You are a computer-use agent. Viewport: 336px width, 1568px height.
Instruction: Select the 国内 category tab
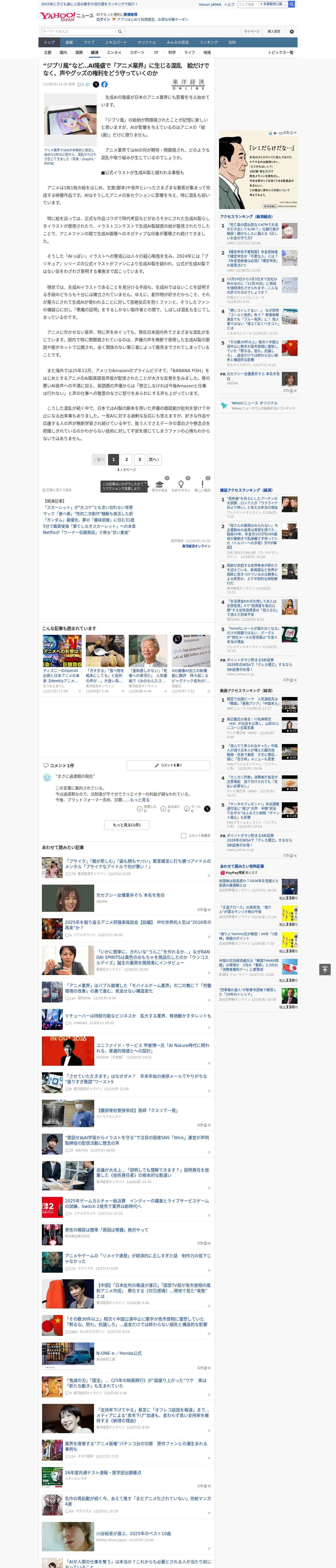(63, 52)
